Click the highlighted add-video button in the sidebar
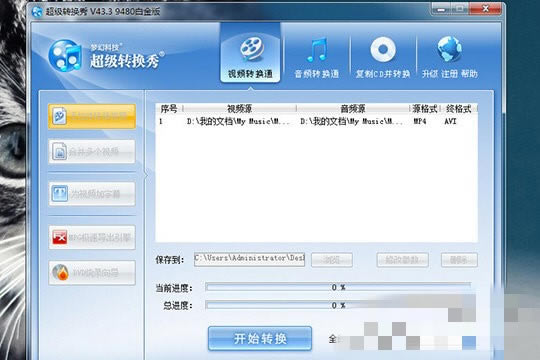This screenshot has width=540, height=360. click(92, 116)
